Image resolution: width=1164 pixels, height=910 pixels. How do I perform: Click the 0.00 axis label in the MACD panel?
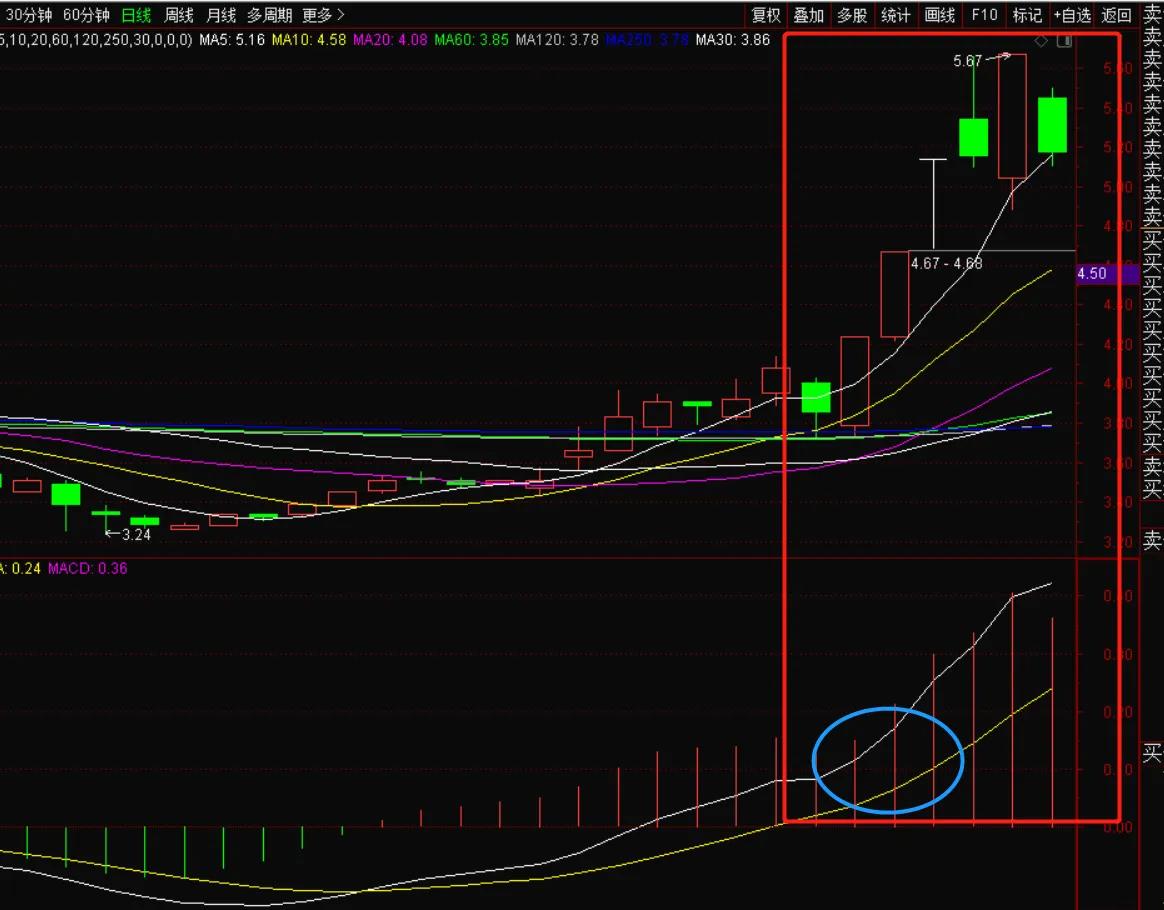[x=1117, y=827]
